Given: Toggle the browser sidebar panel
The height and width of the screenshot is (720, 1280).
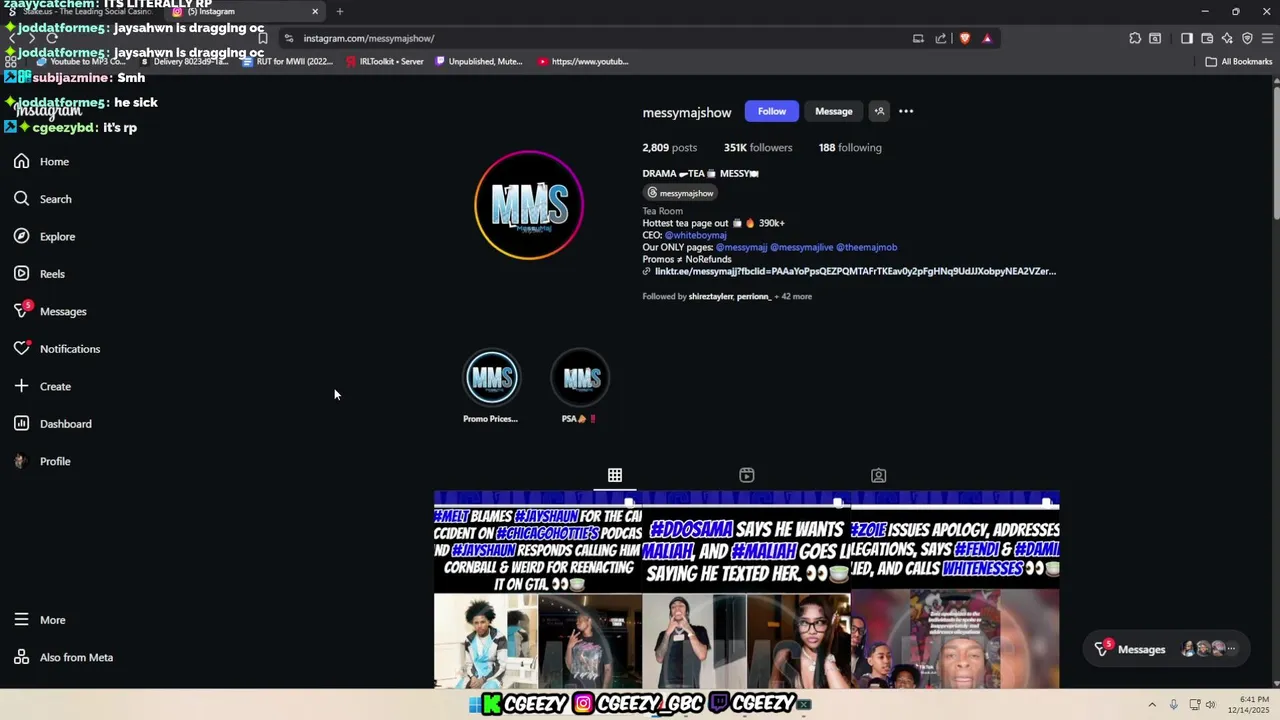Looking at the screenshot, I should click(x=1187, y=38).
